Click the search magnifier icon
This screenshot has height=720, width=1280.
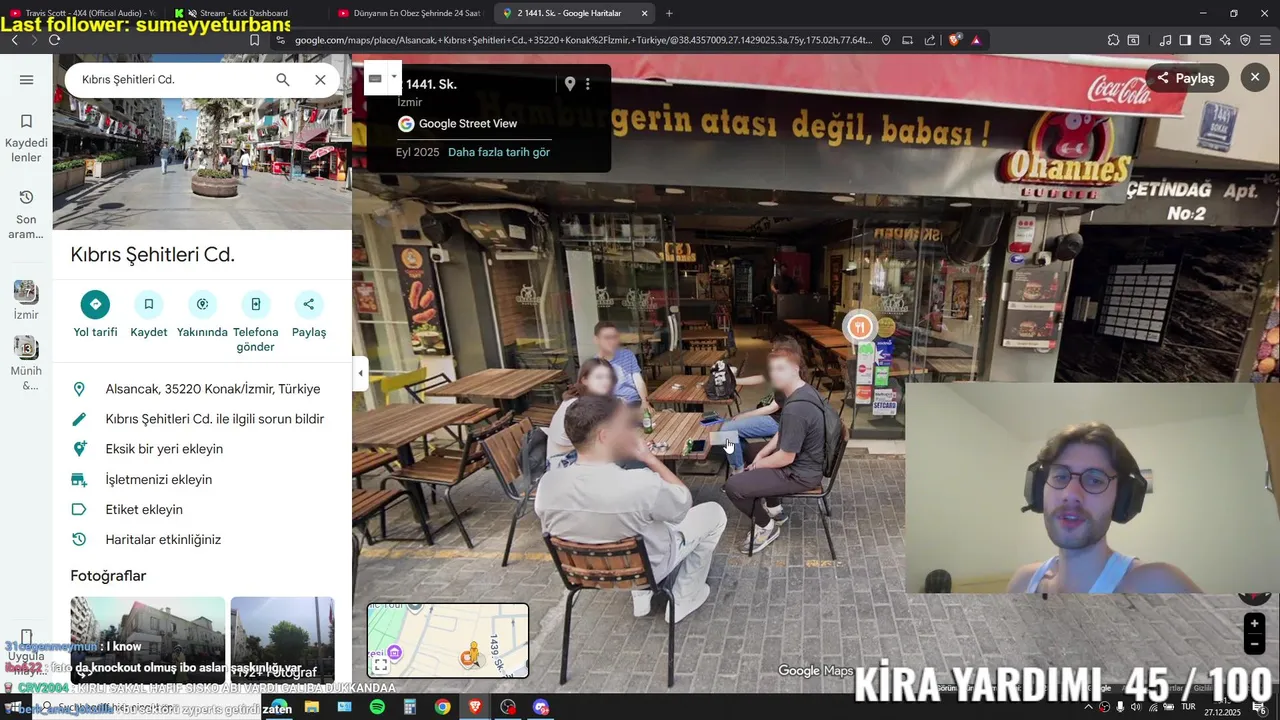pyautogui.click(x=283, y=79)
